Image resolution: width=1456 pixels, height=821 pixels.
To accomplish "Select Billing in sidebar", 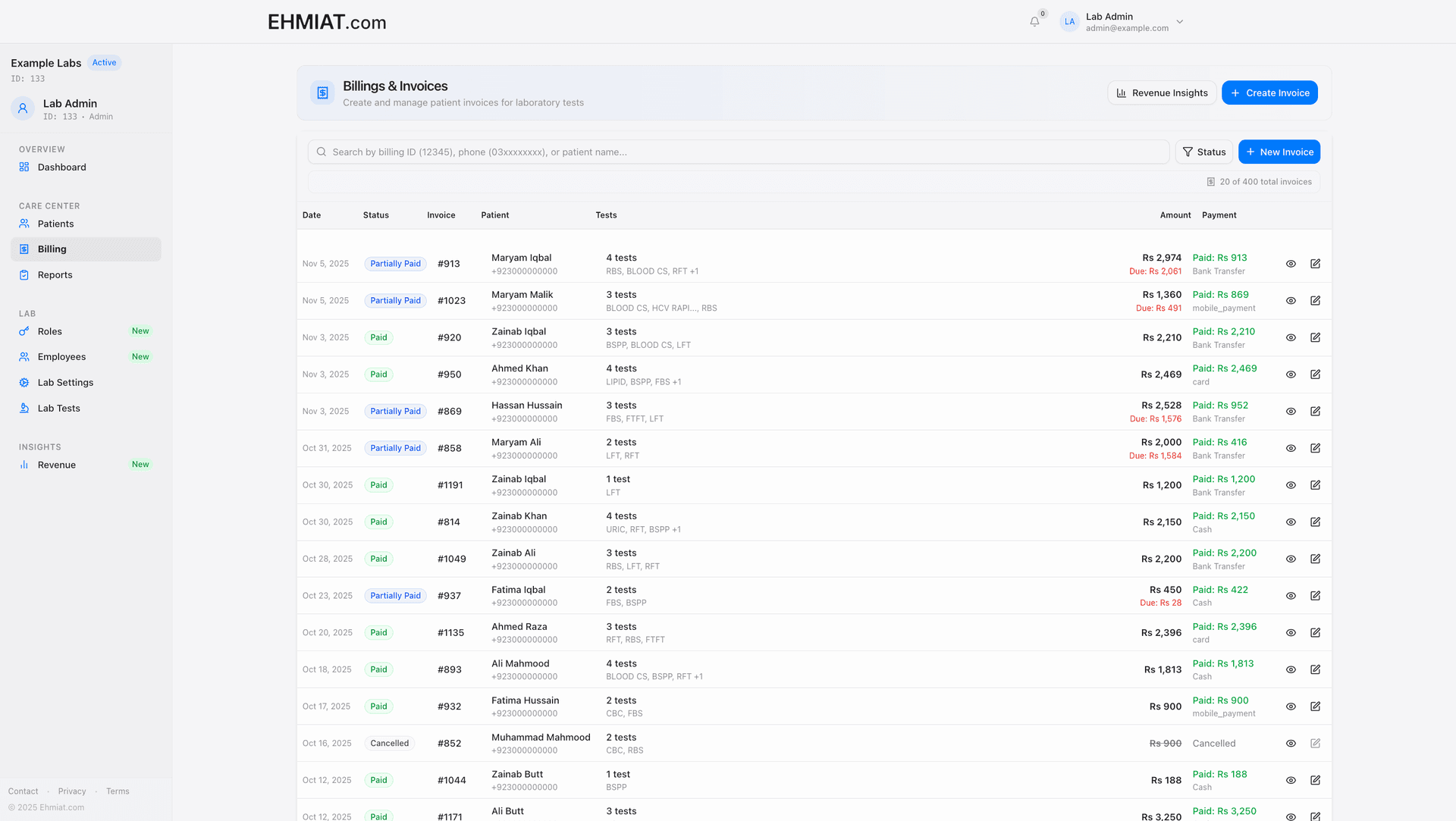I will [86, 249].
